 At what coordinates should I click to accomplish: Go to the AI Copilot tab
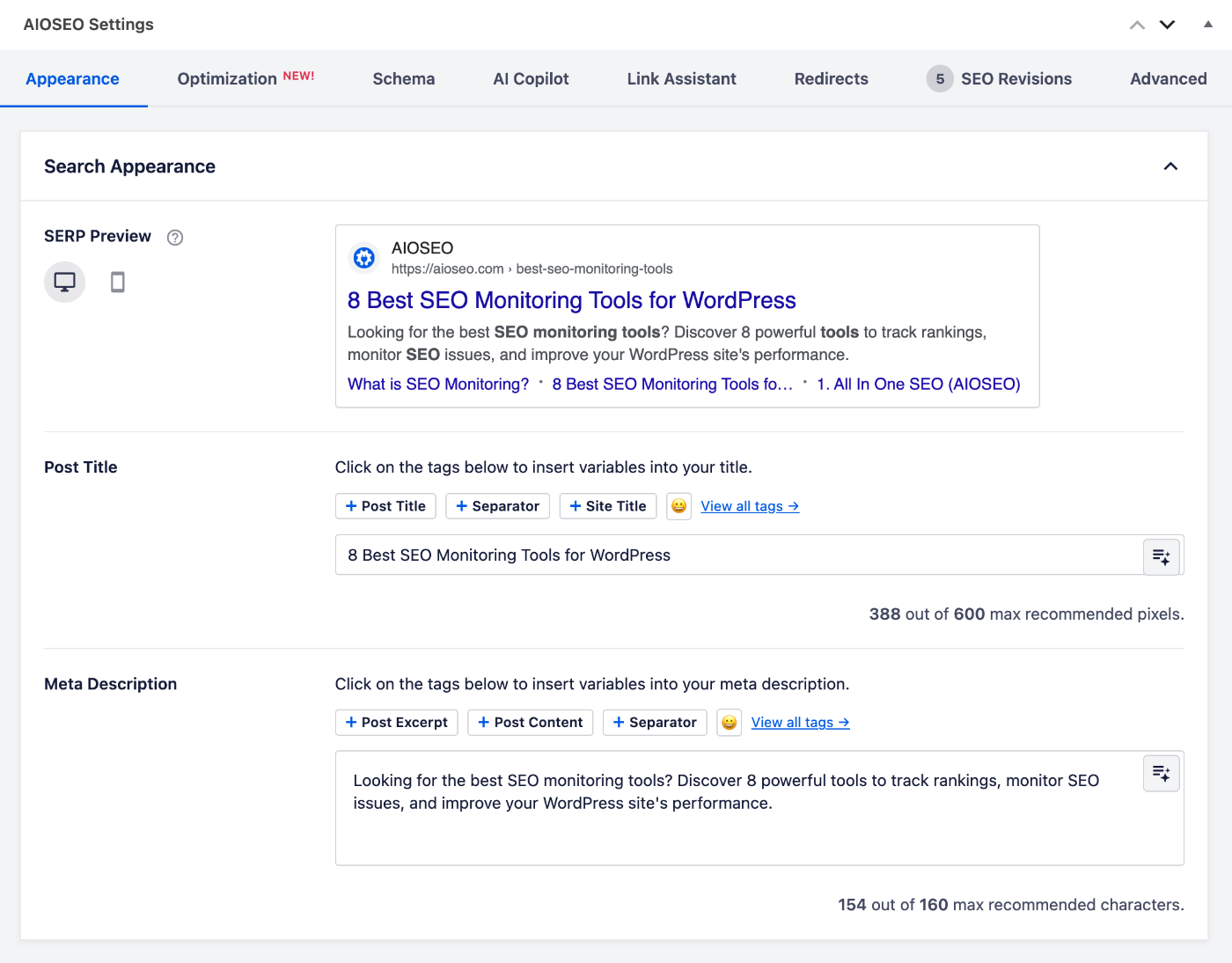(531, 79)
